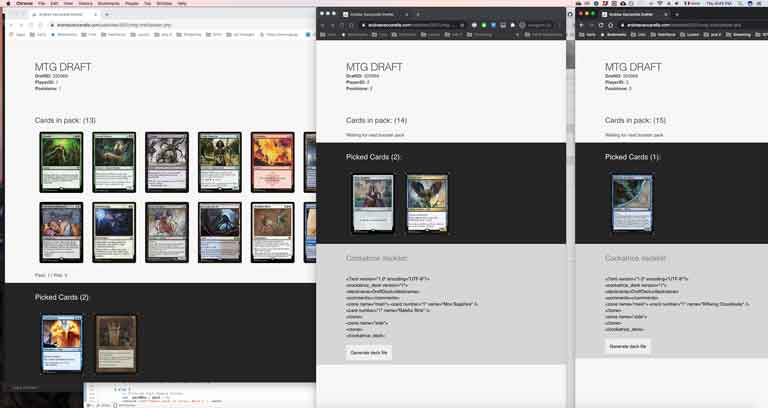Pick the fourth card in pack's bottom row
Viewport: 768px width, 408px height.
coord(220,233)
